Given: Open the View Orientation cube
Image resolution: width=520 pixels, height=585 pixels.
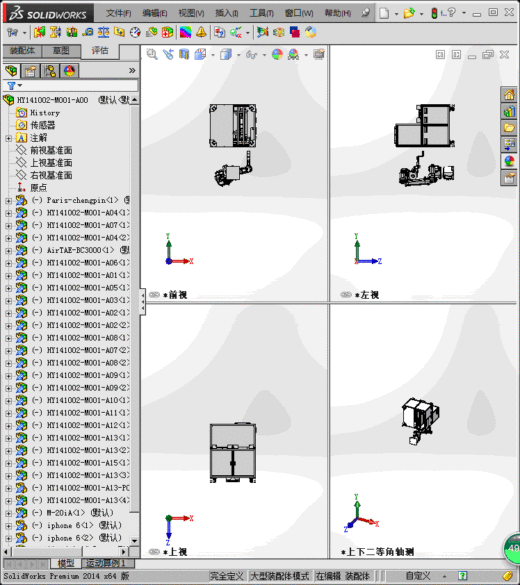Looking at the screenshot, I should tap(200, 54).
